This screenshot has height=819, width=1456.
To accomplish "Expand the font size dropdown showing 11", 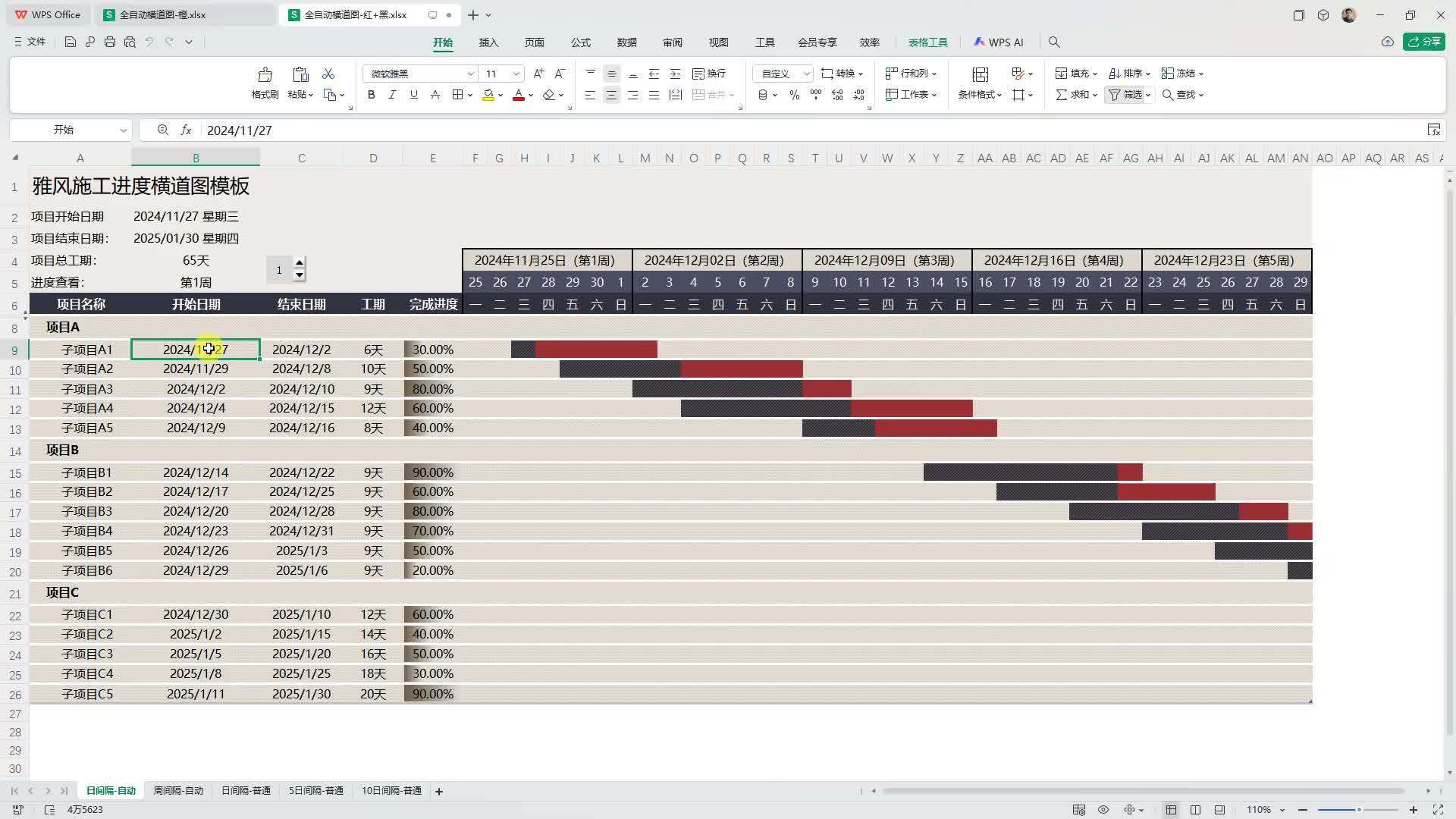I will [516, 74].
